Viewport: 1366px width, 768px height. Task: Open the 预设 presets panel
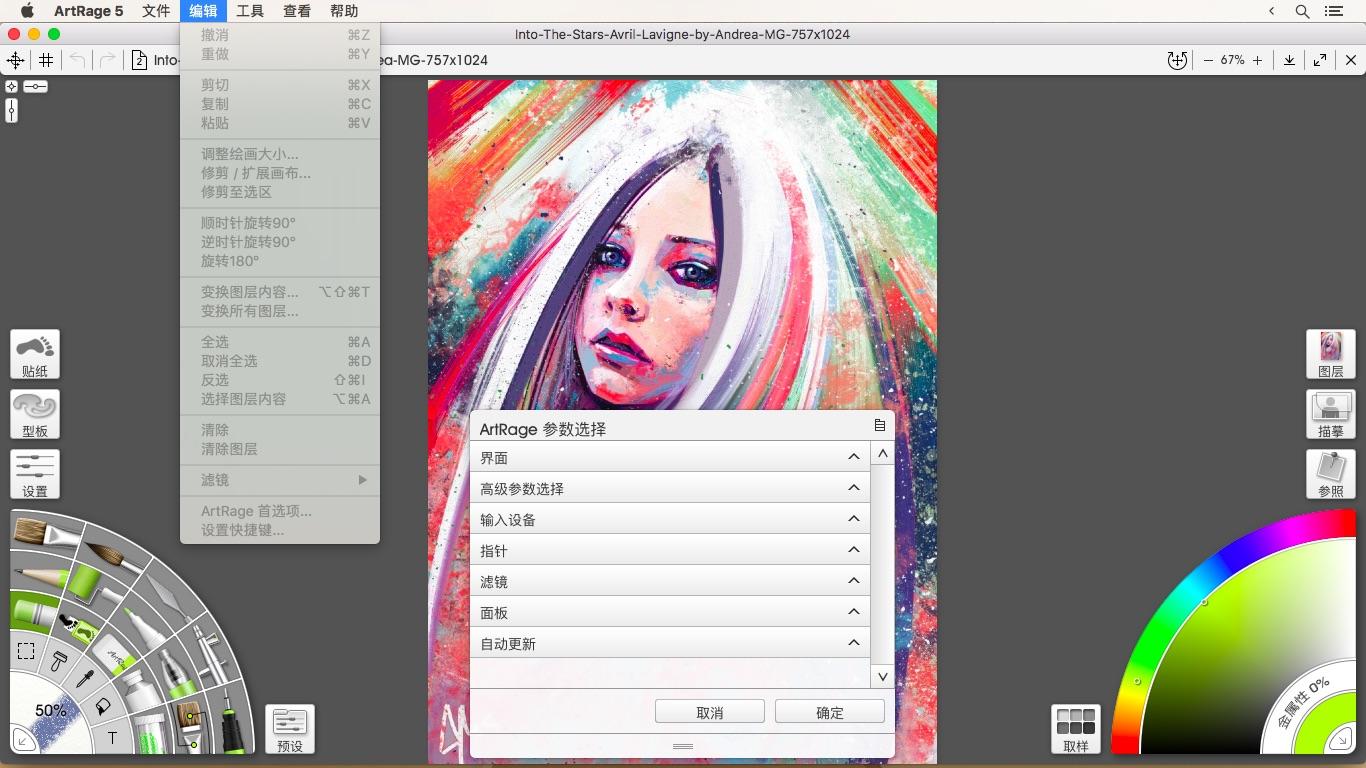coord(290,729)
